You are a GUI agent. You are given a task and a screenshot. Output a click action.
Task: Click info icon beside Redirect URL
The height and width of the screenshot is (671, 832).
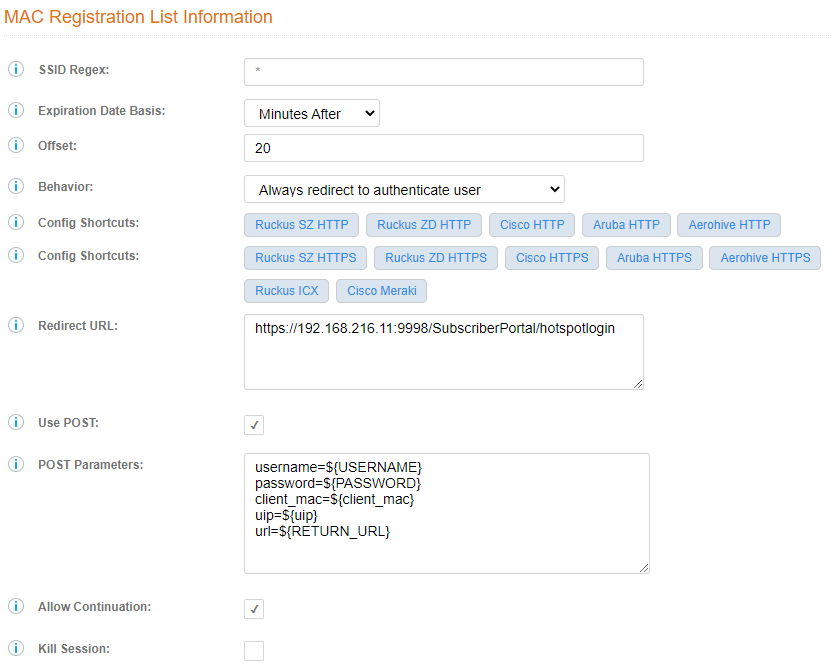[16, 326]
